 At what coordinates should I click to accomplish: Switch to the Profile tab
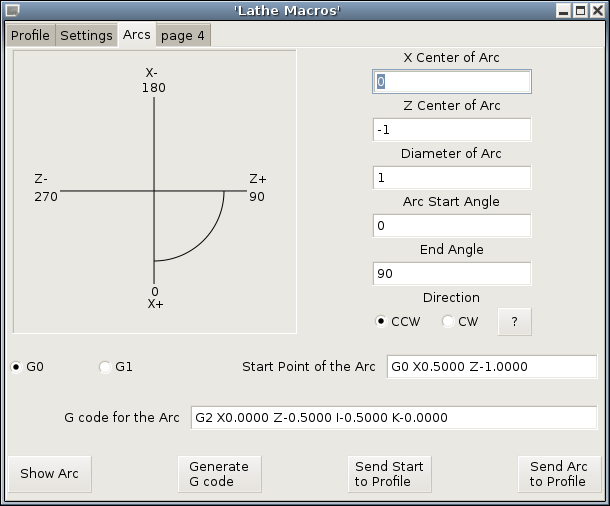pyautogui.click(x=30, y=35)
